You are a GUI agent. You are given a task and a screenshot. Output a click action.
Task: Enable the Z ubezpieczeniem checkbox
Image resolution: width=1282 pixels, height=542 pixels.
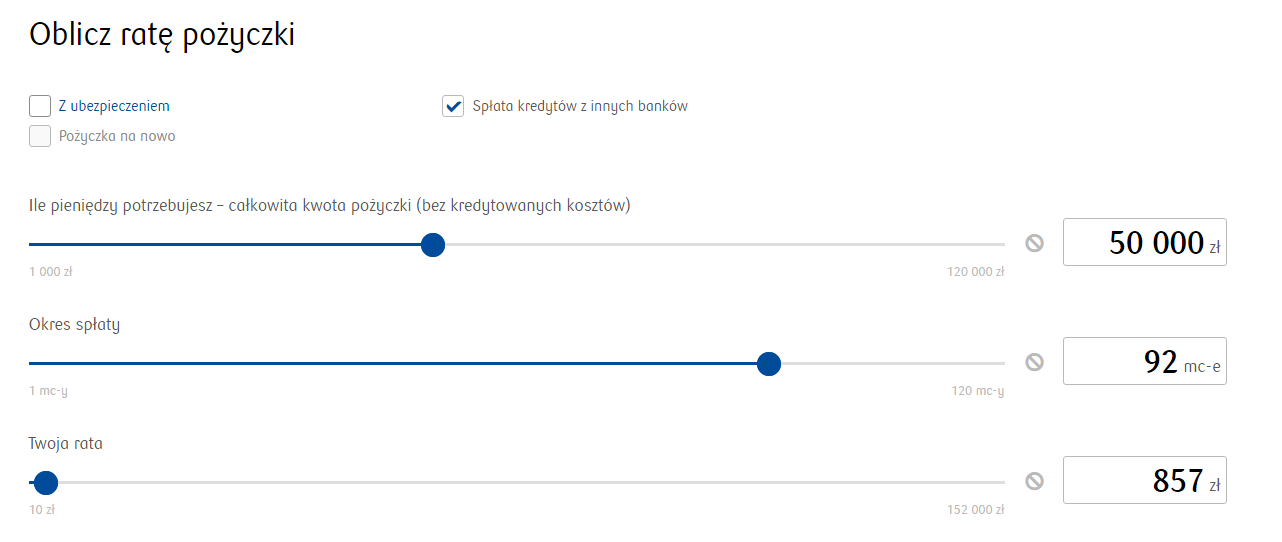coord(40,106)
